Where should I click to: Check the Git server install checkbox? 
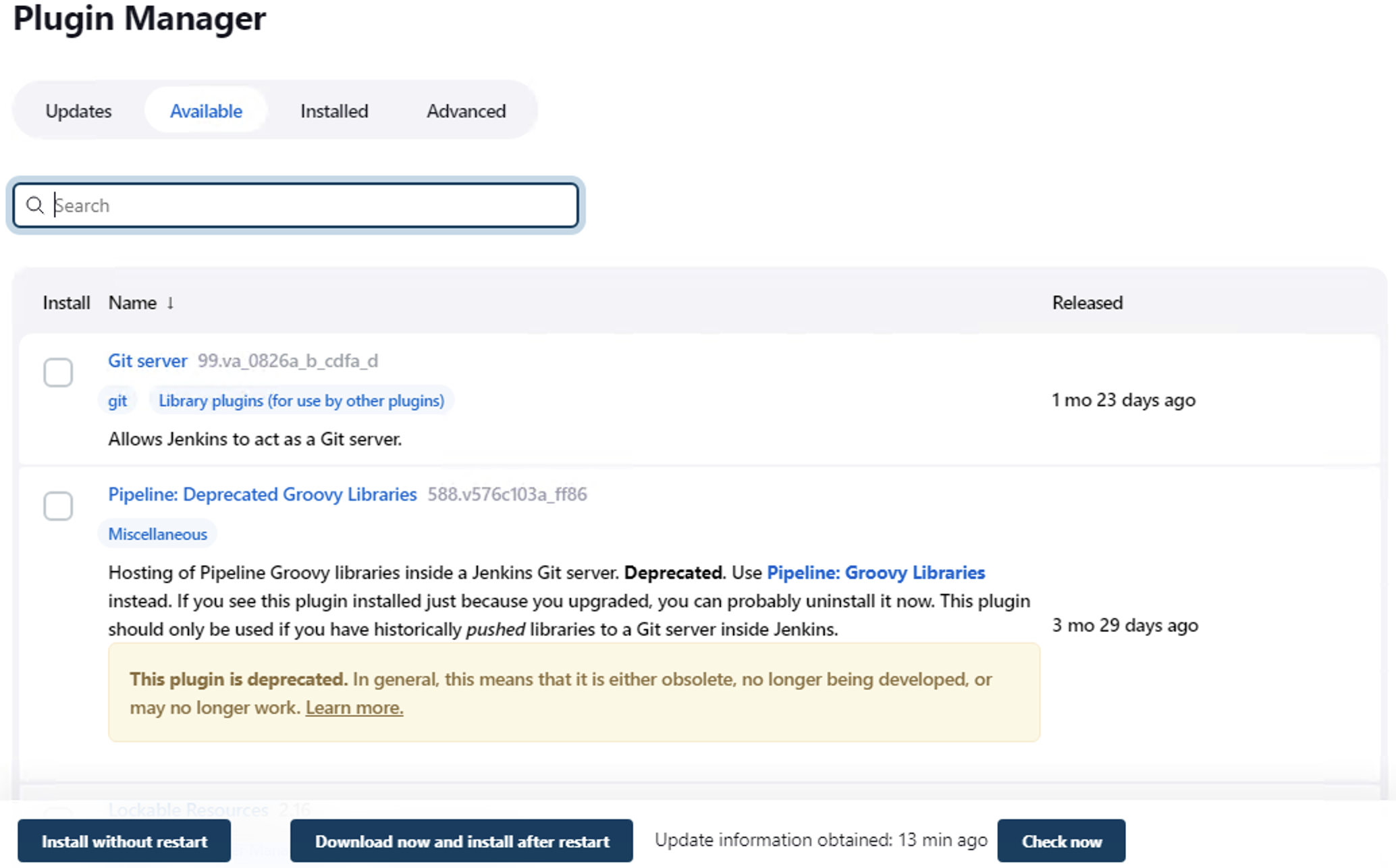click(58, 373)
